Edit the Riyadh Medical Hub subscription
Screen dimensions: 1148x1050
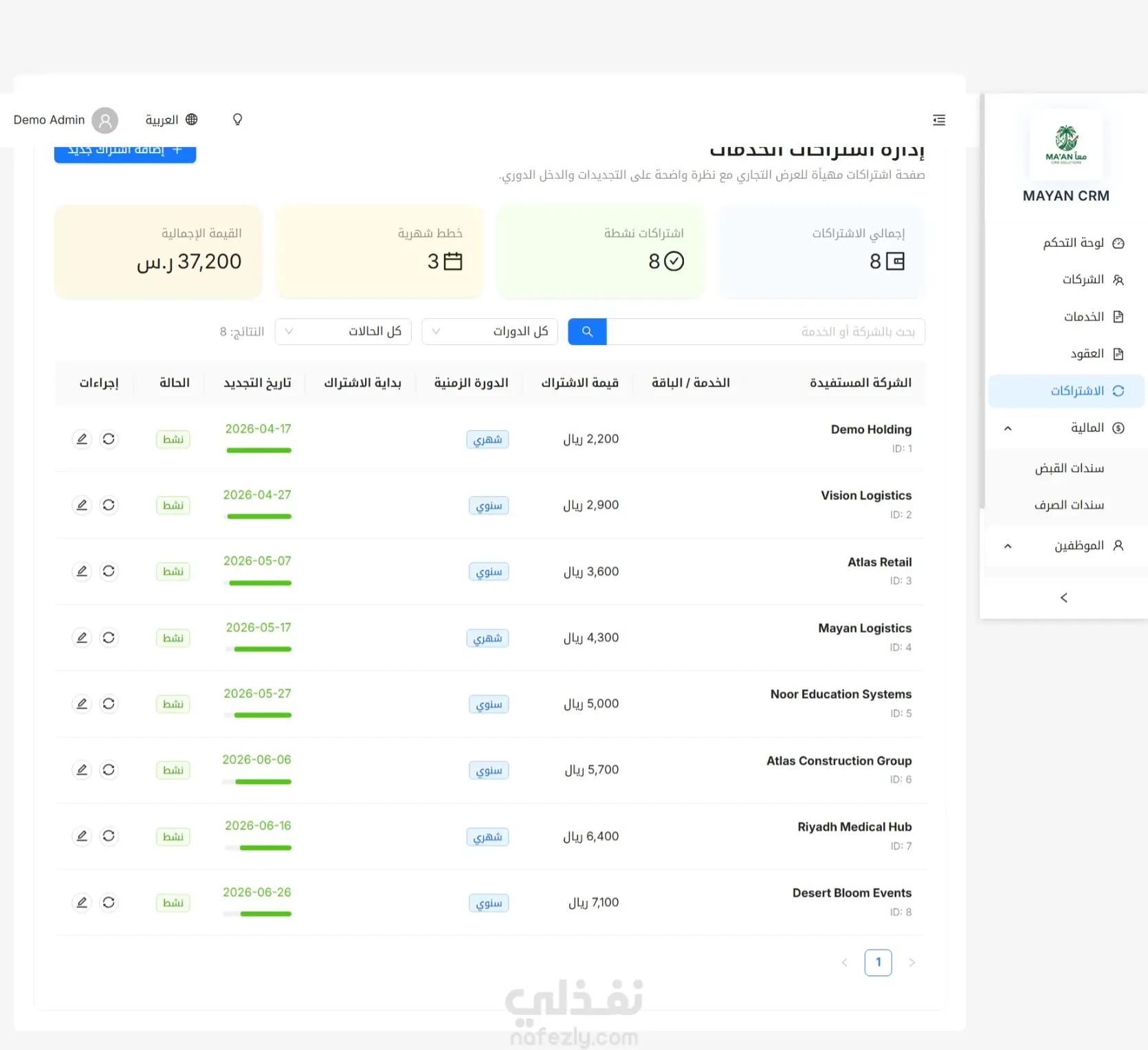coord(82,836)
